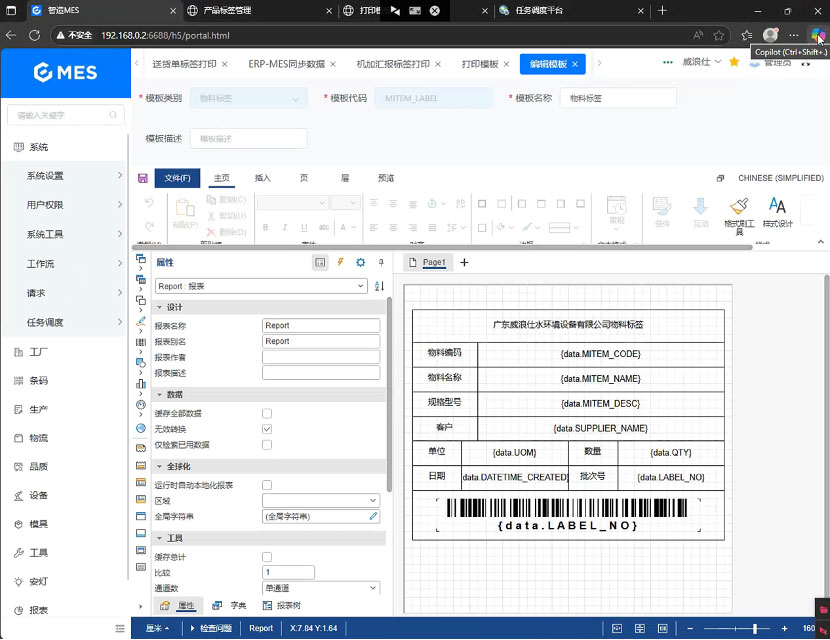Toggle the 缓存总计 checkbox

coord(267,557)
